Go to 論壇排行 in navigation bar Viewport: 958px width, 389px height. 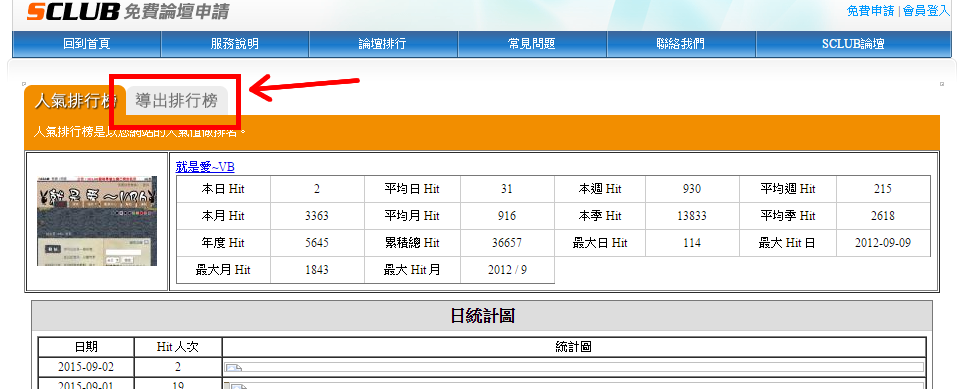(x=383, y=44)
